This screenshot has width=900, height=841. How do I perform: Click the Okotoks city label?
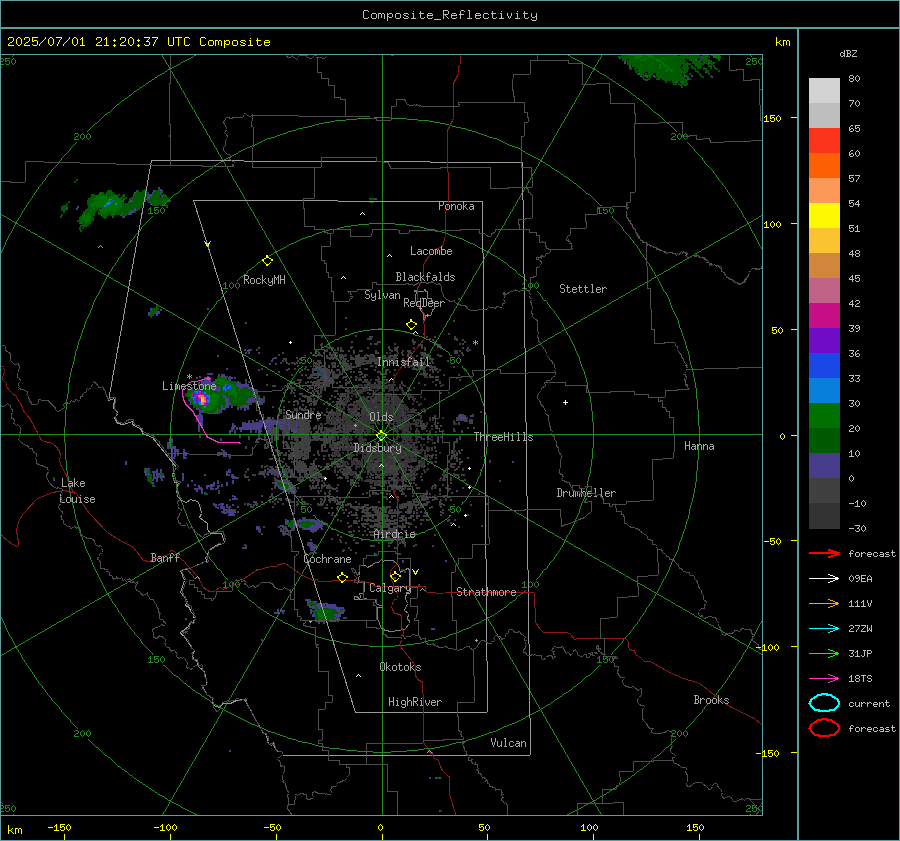tap(400, 667)
